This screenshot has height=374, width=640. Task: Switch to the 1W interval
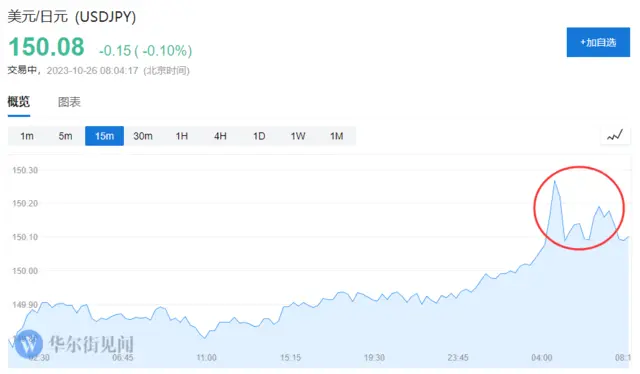[x=298, y=136]
